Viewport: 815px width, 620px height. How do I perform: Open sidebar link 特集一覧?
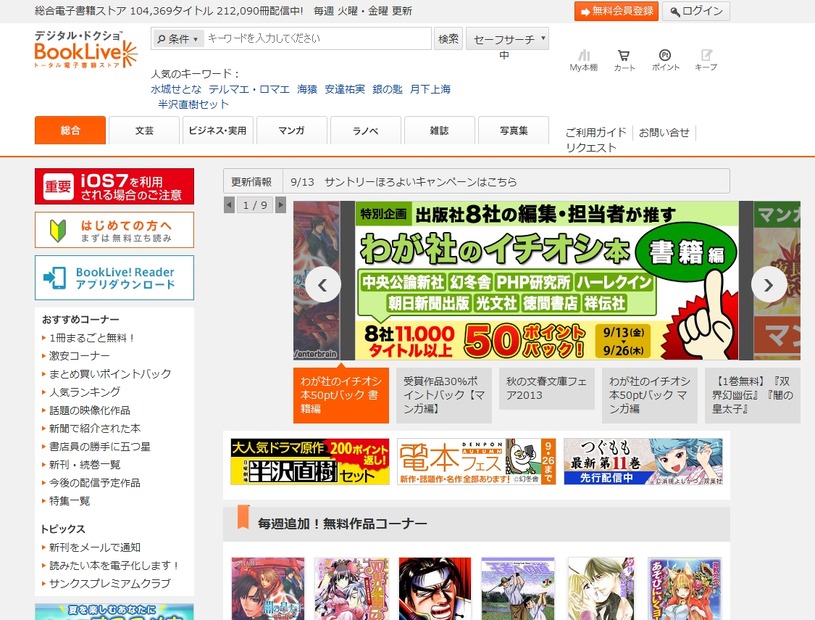pyautogui.click(x=69, y=501)
